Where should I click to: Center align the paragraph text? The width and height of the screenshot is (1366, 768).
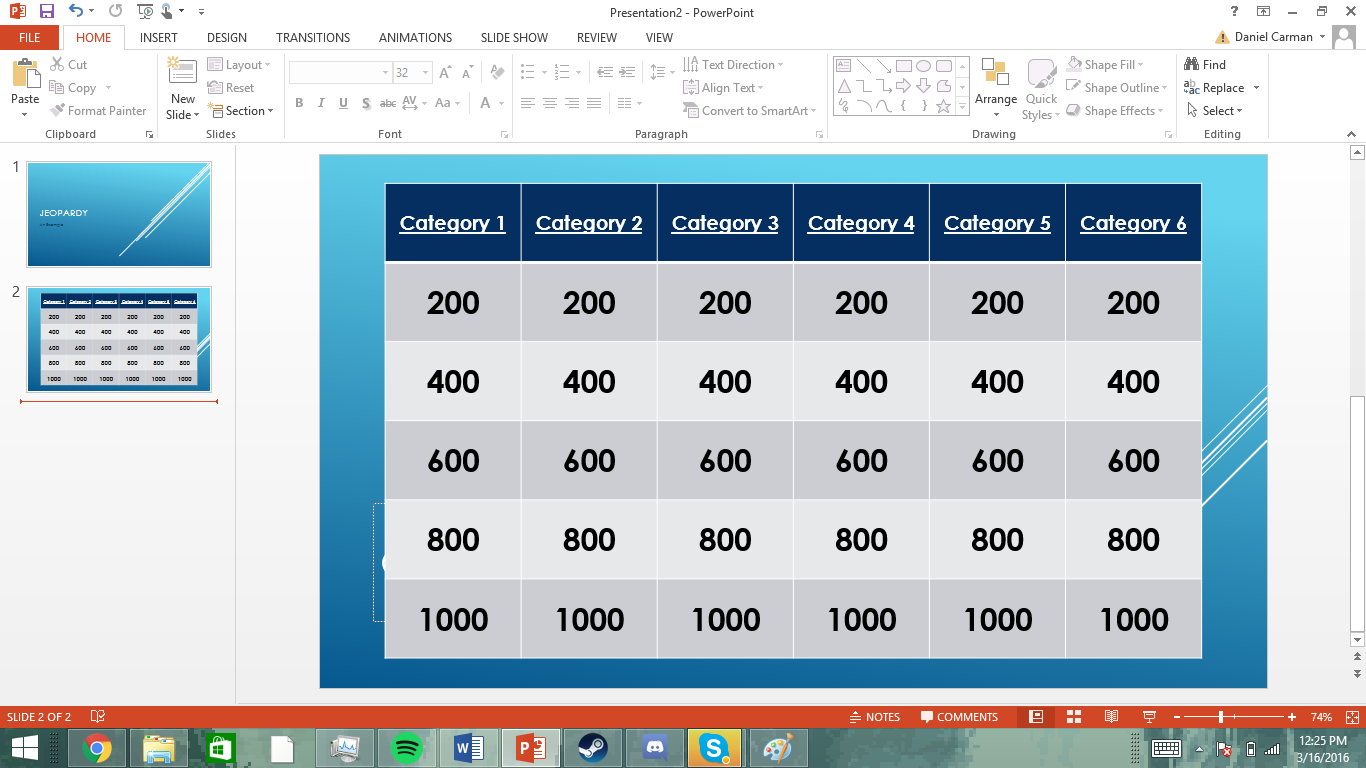tap(550, 103)
